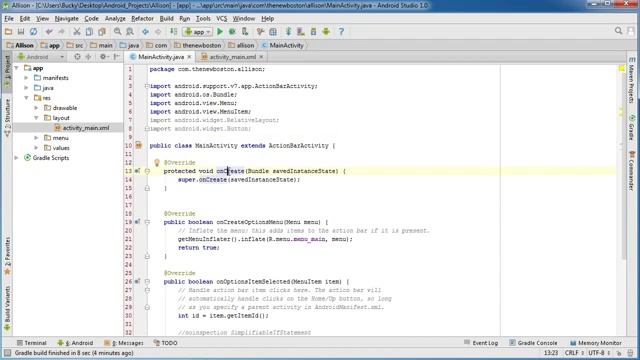Screen dimensions: 640x360
Task: Open the Gradle Console
Action: point(533,343)
